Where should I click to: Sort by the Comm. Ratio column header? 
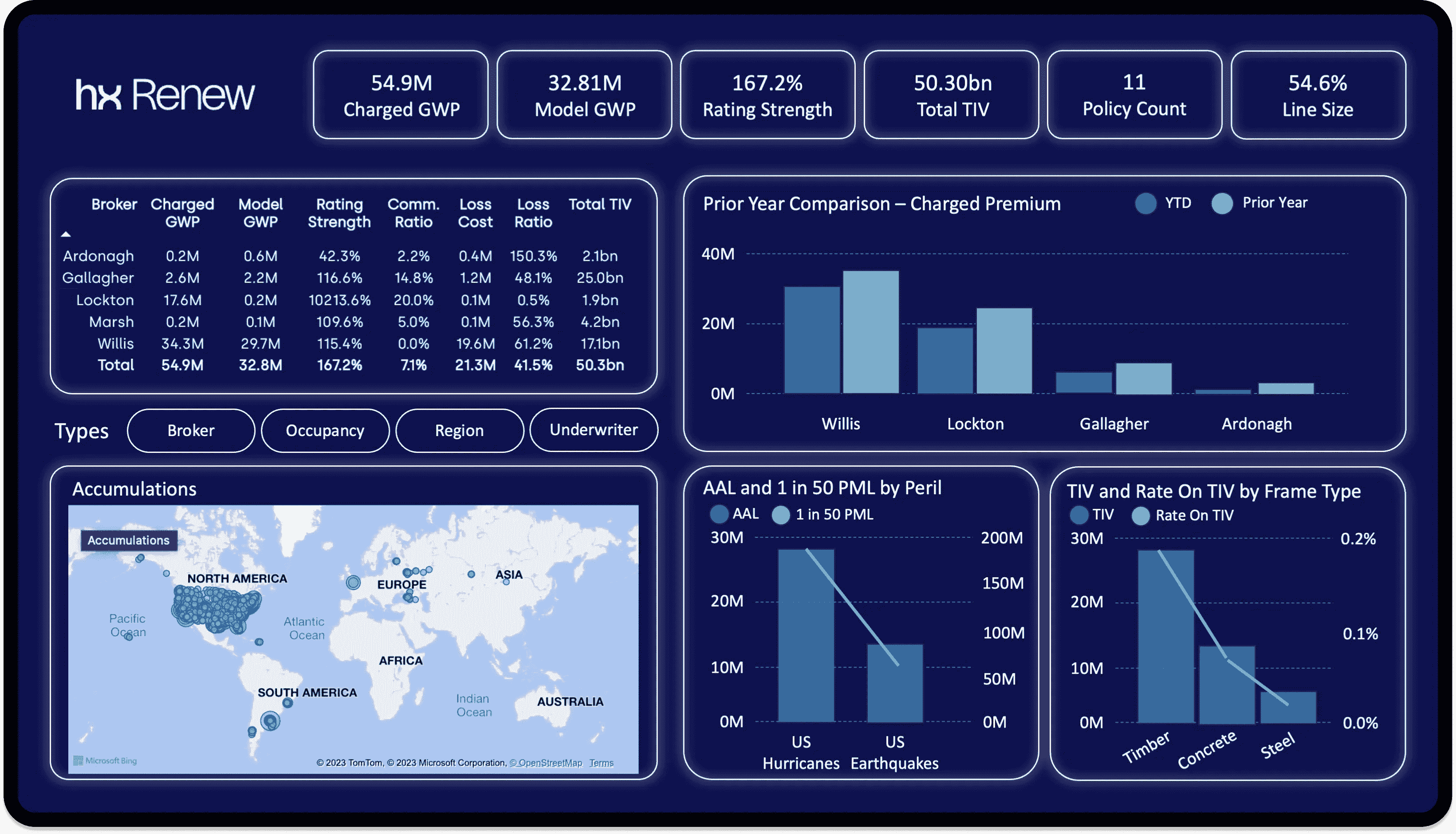point(413,212)
